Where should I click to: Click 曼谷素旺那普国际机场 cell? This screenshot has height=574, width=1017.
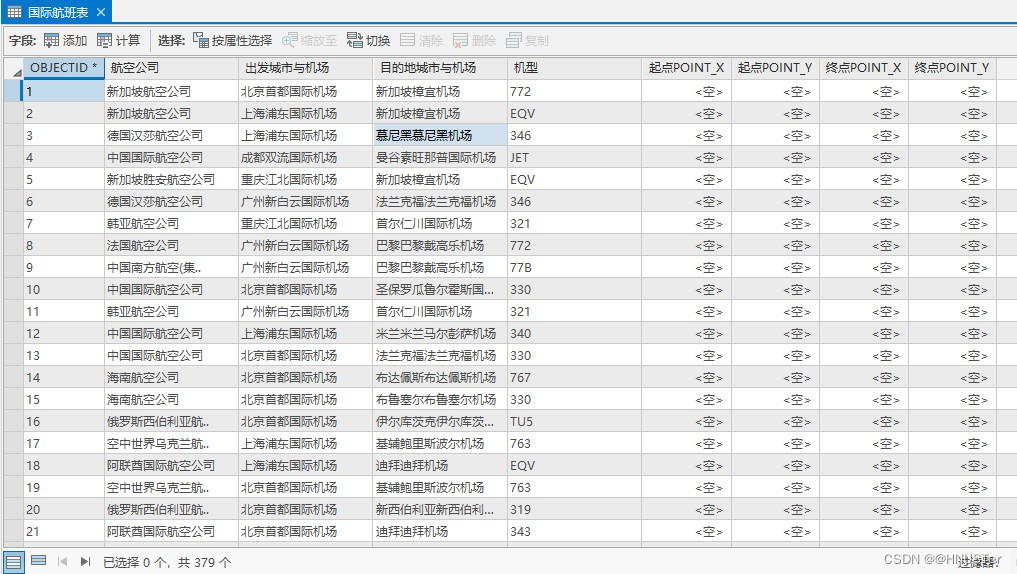[440, 158]
